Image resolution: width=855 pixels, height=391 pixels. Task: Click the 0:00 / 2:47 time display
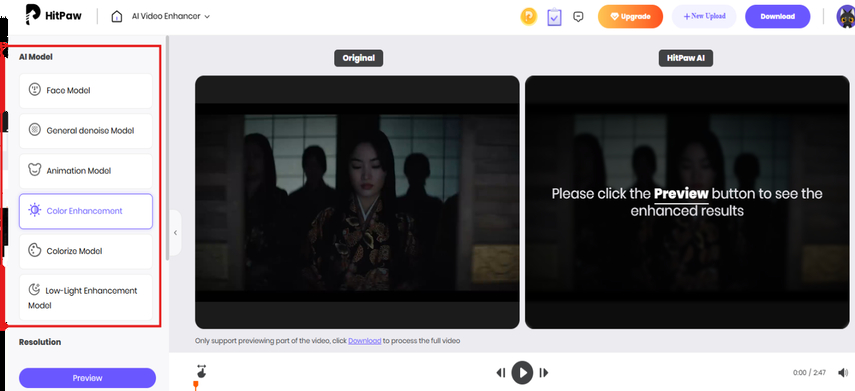pyautogui.click(x=809, y=373)
